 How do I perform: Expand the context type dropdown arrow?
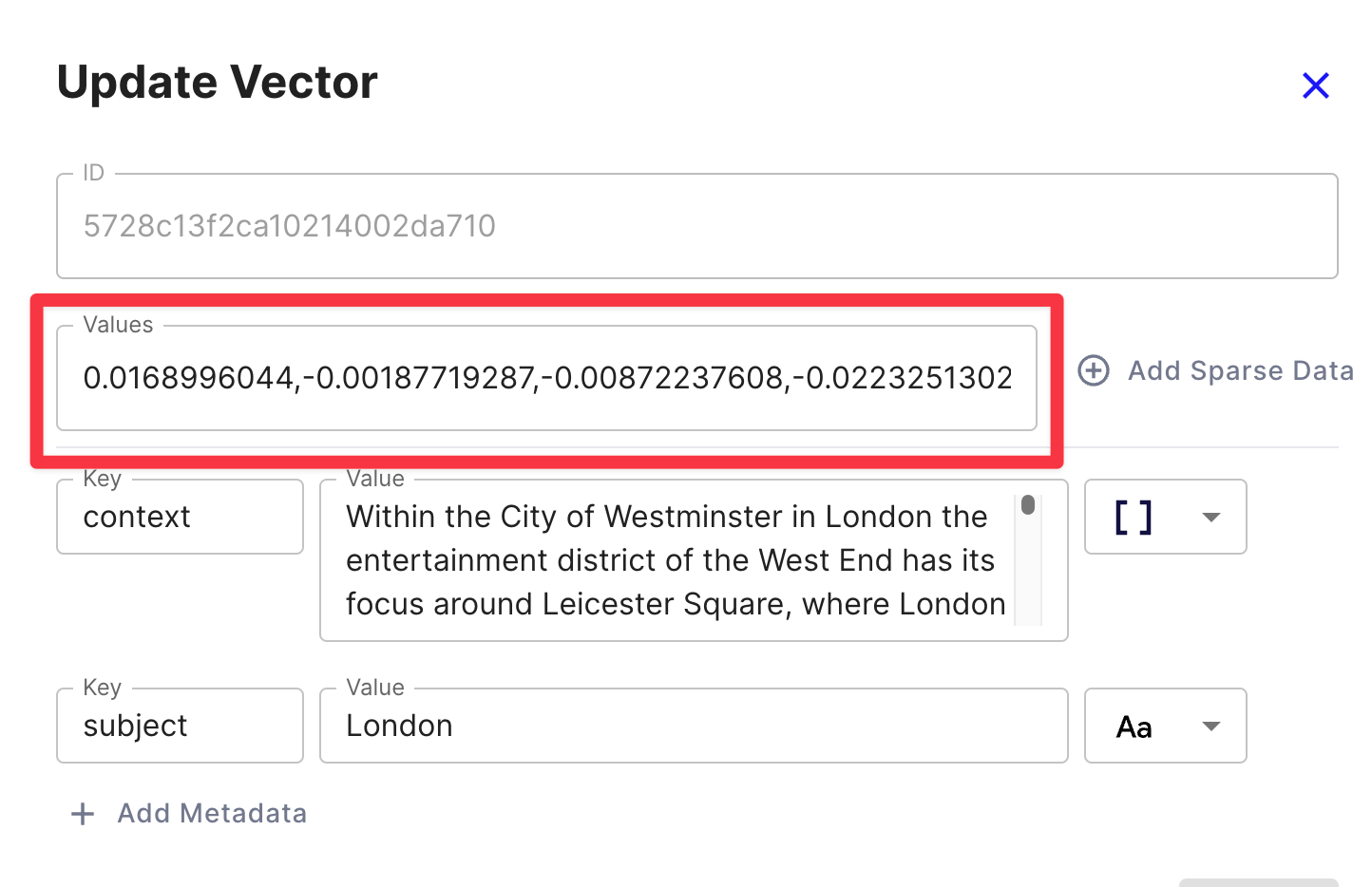1210,517
